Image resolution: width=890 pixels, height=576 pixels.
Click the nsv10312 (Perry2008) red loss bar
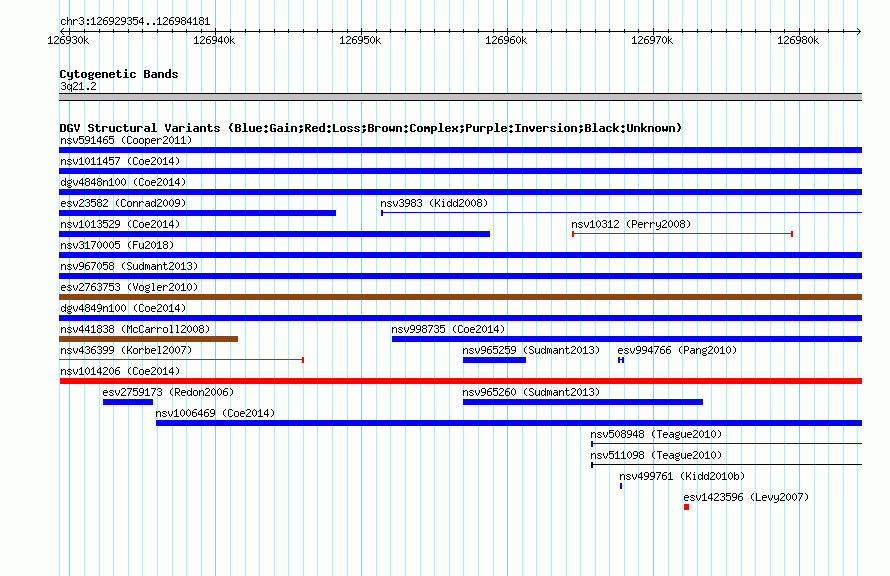point(682,234)
